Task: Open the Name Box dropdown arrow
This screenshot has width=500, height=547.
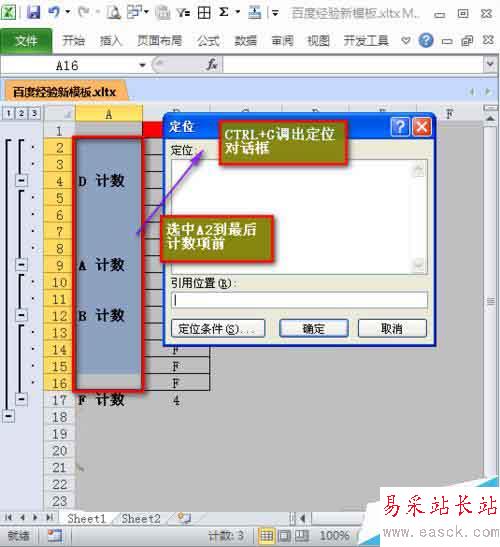Action: (142, 65)
